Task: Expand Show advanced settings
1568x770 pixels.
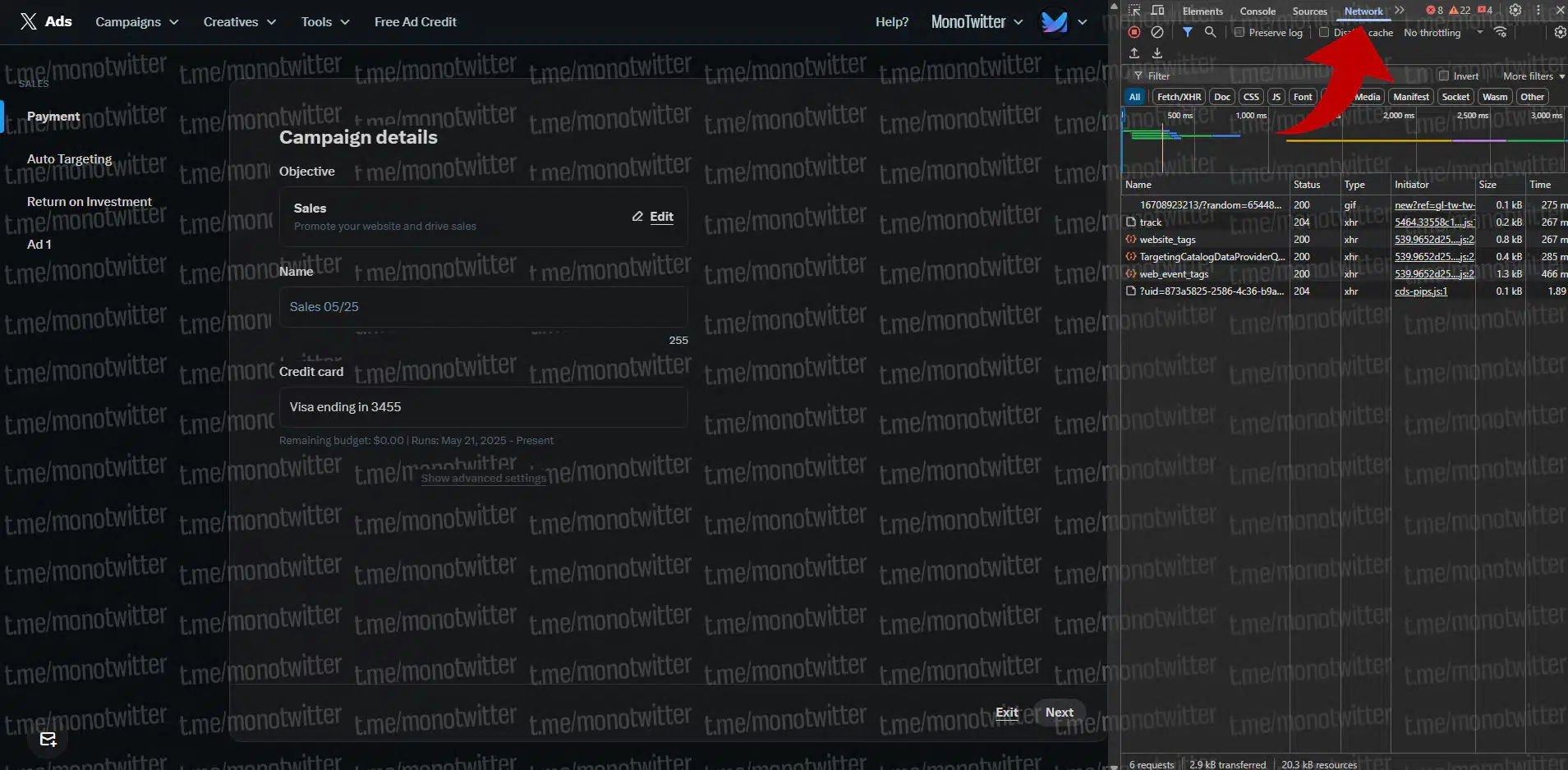Action: pos(483,479)
